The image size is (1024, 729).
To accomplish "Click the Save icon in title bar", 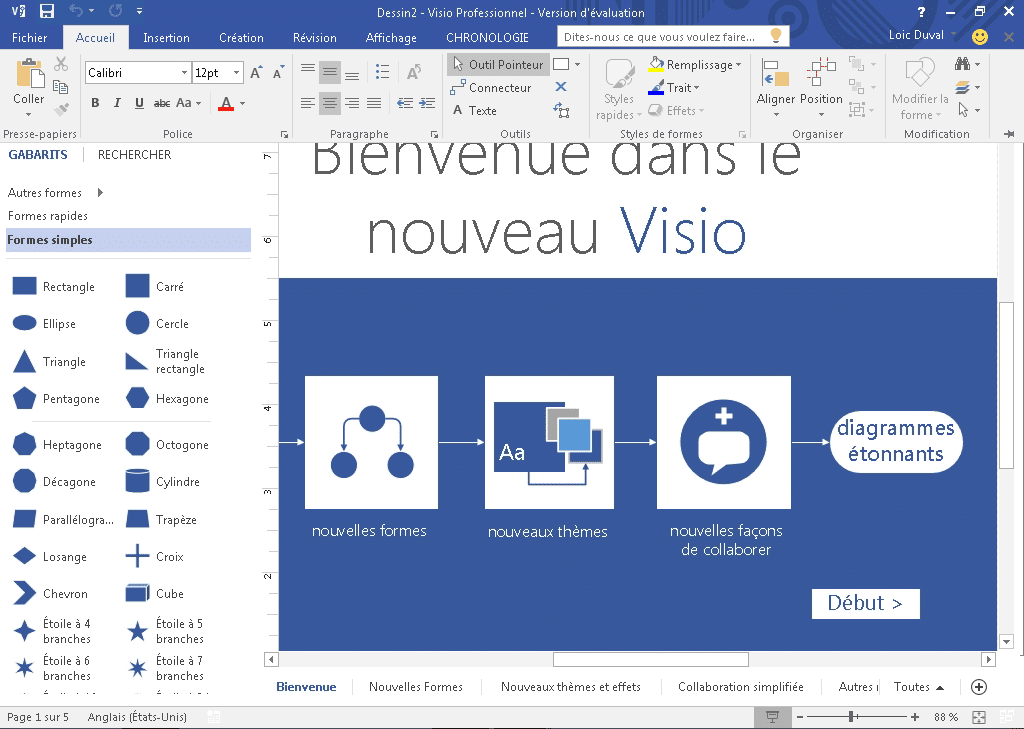I will pos(46,10).
